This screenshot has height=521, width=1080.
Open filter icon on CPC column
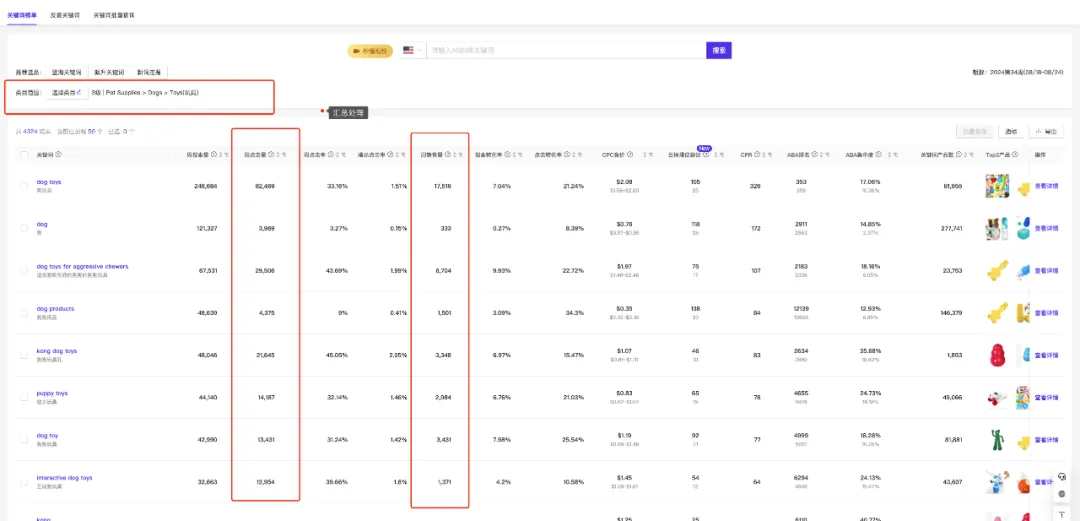(652, 154)
